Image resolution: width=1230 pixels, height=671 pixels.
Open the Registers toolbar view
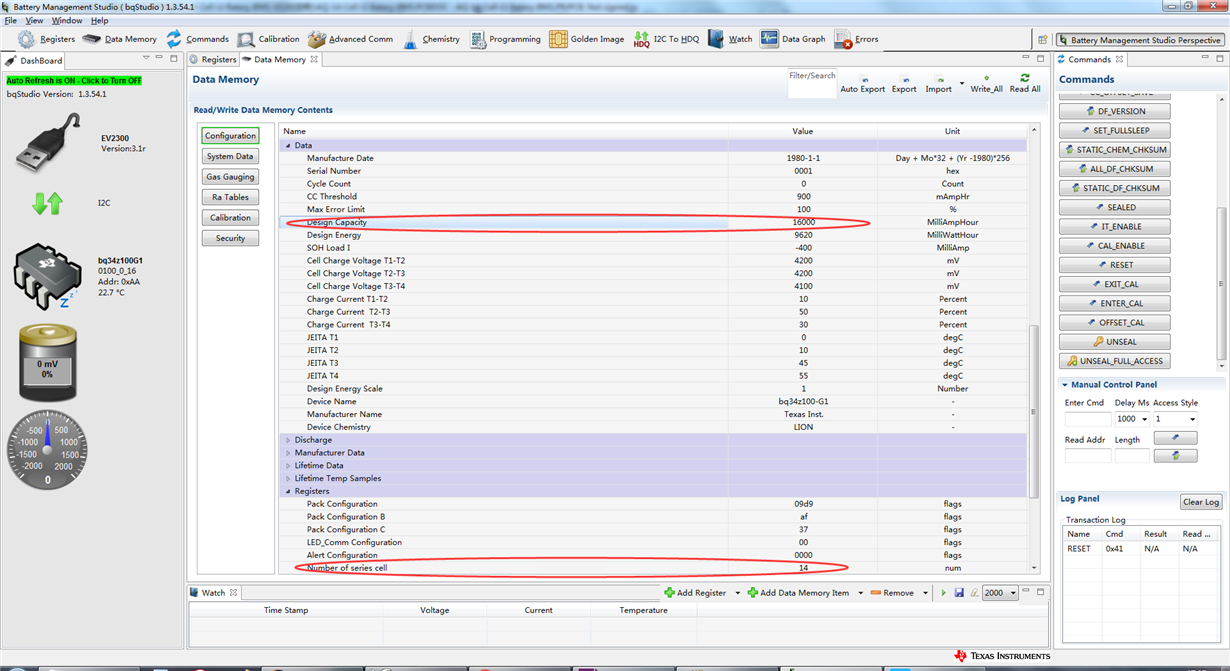point(46,39)
